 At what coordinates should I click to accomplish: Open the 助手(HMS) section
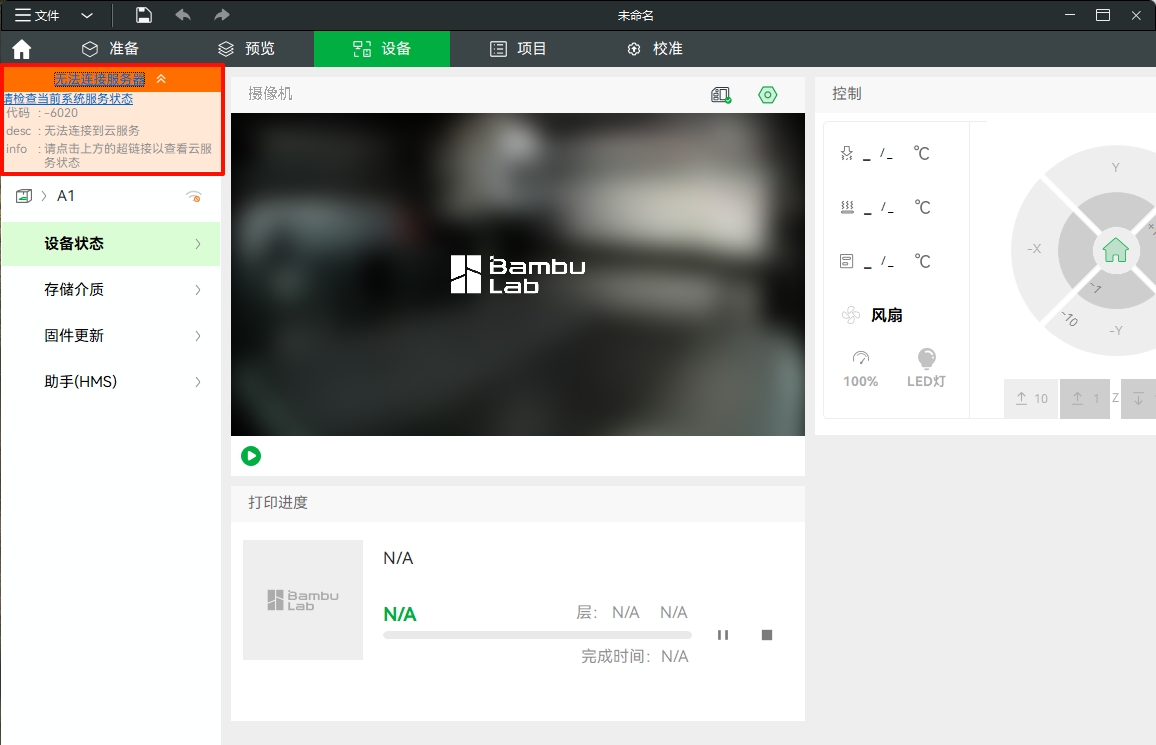(111, 382)
